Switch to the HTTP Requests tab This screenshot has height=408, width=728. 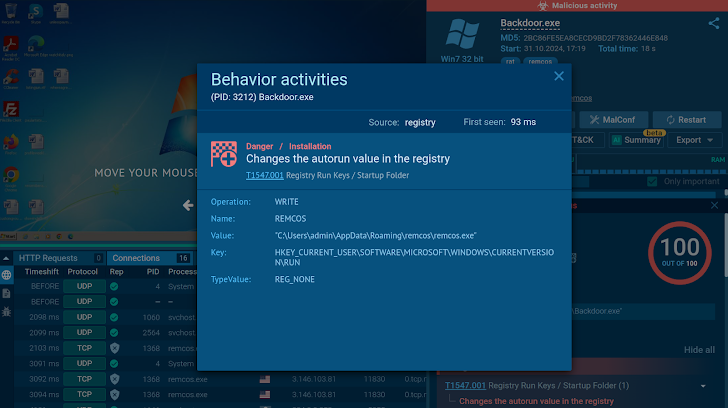(48, 258)
